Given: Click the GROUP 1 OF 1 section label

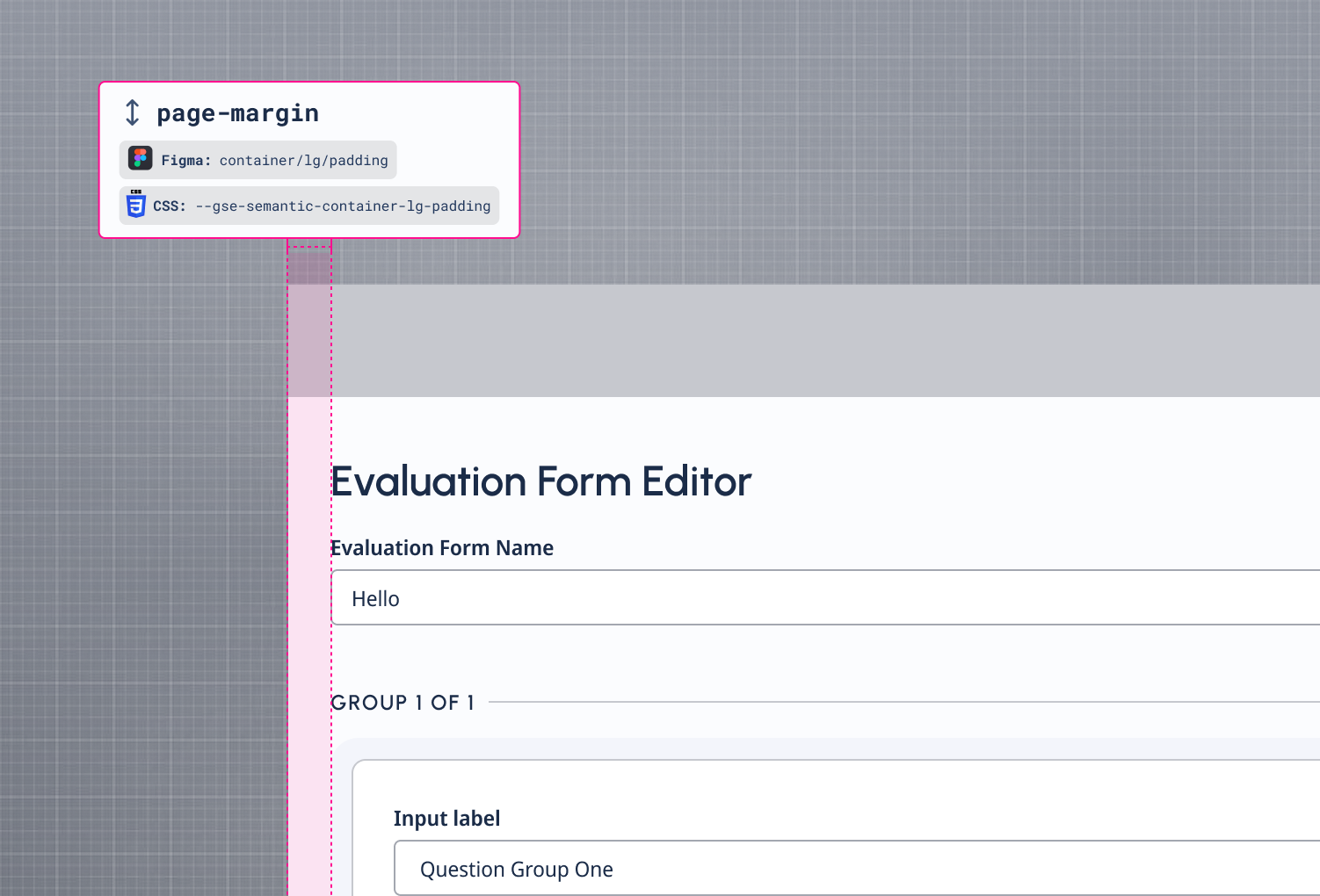Looking at the screenshot, I should coord(403,703).
